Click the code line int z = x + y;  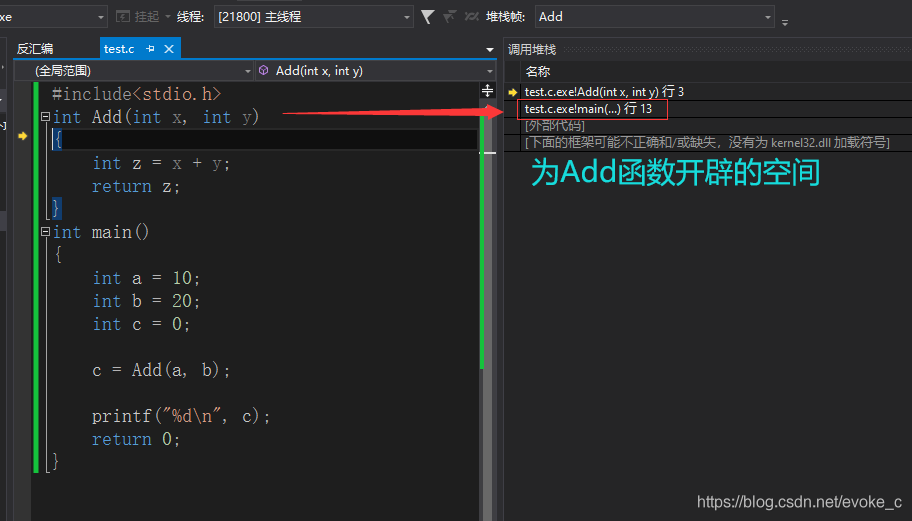point(161,163)
